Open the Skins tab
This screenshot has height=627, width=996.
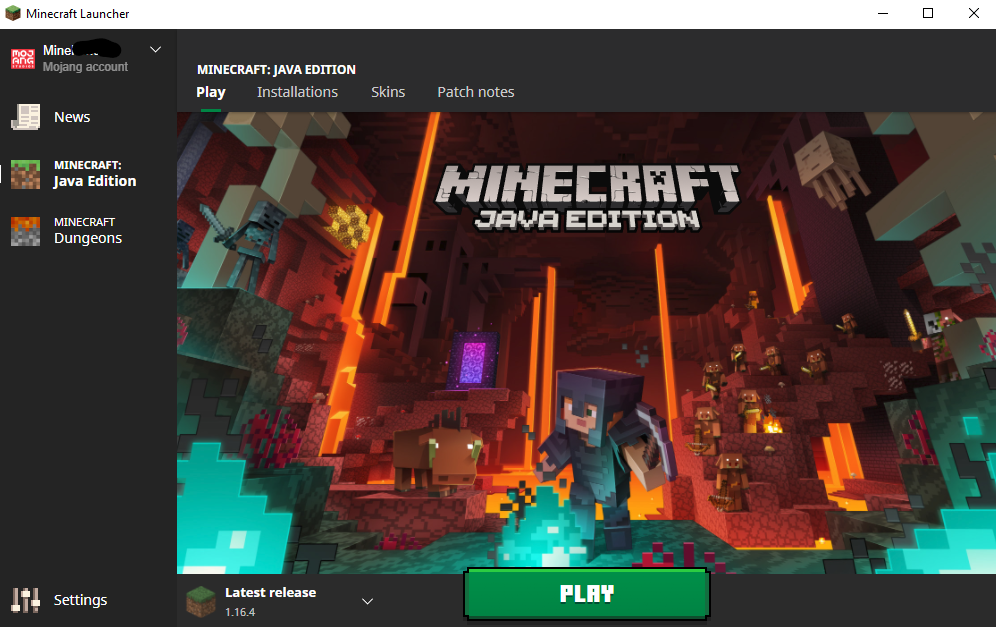click(387, 92)
